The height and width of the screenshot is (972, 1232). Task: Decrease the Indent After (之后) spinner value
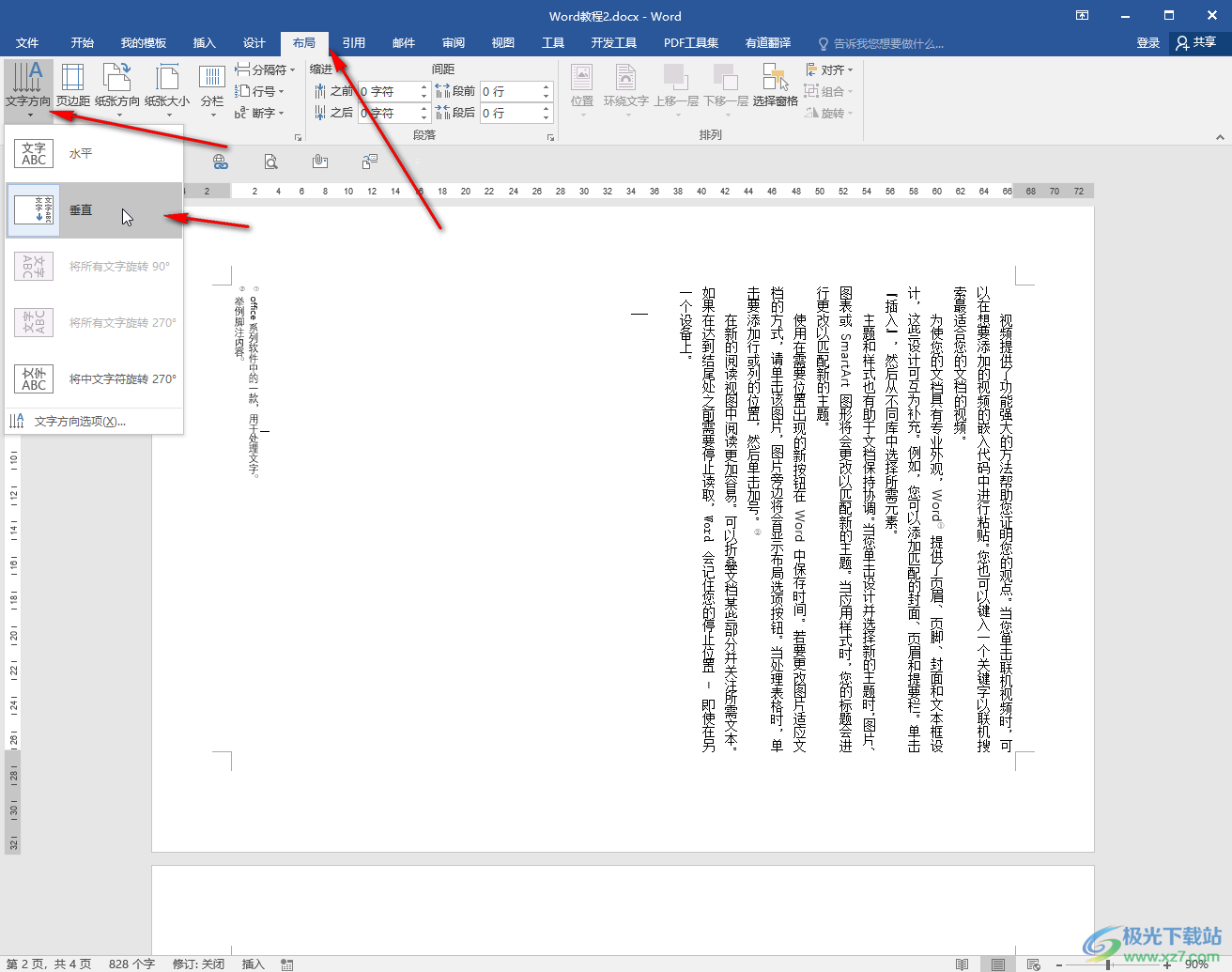point(423,117)
